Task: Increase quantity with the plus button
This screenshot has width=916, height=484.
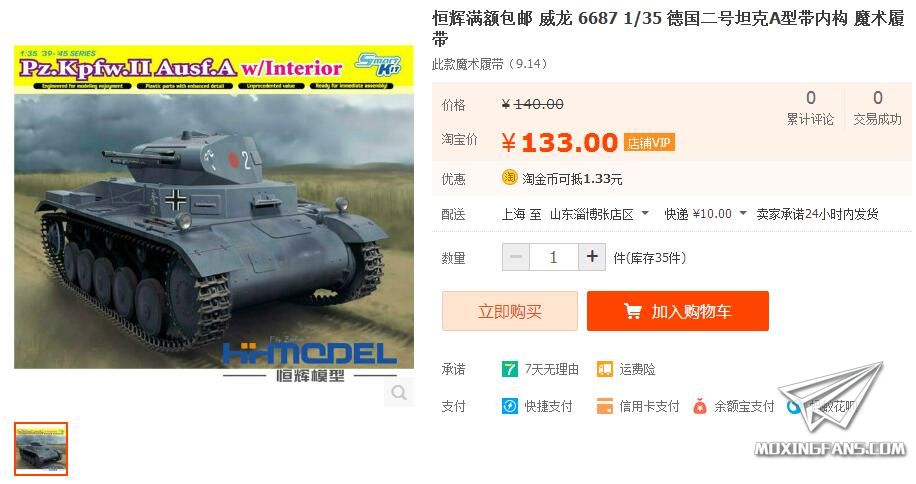Action: coord(592,257)
